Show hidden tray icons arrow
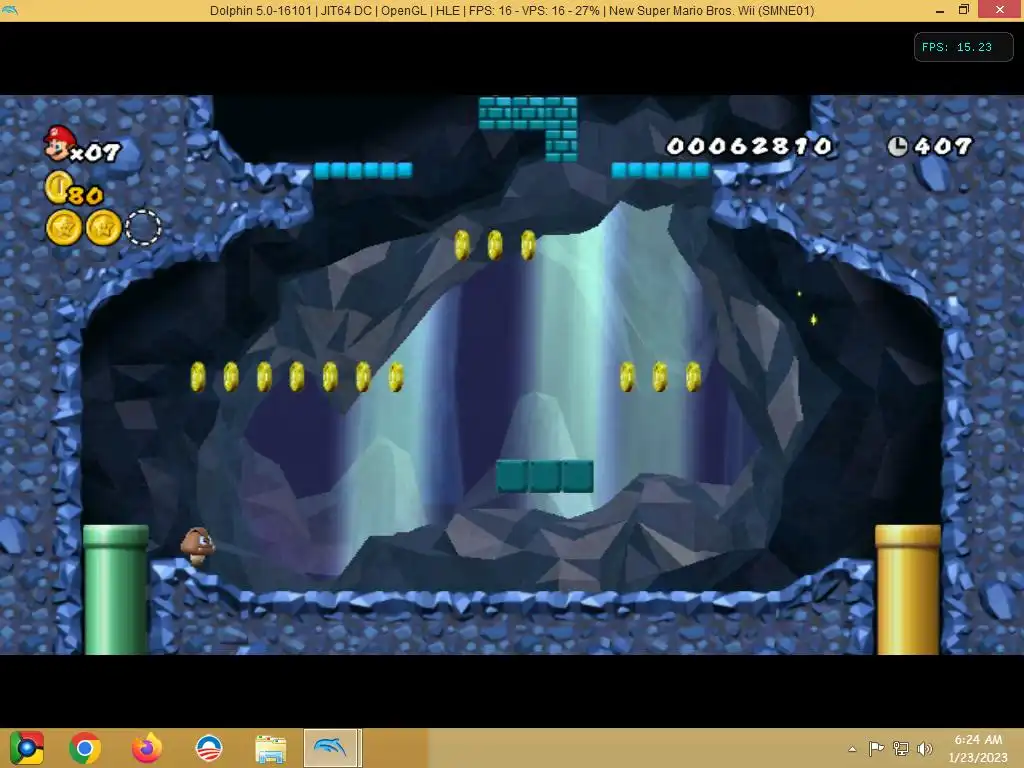 [x=852, y=749]
